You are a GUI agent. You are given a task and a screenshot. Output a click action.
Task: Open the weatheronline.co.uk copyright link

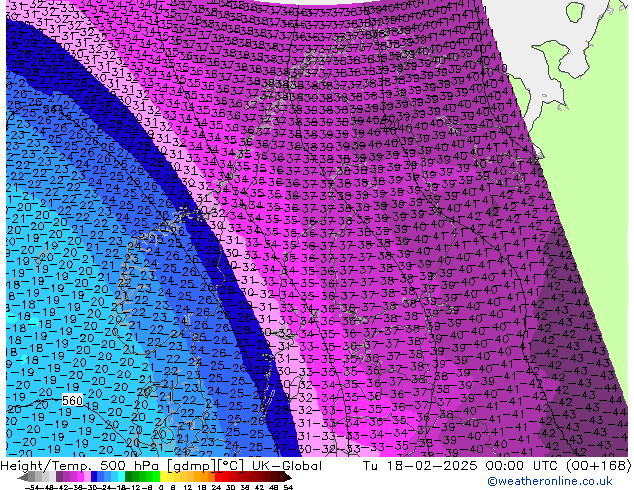click(x=550, y=481)
